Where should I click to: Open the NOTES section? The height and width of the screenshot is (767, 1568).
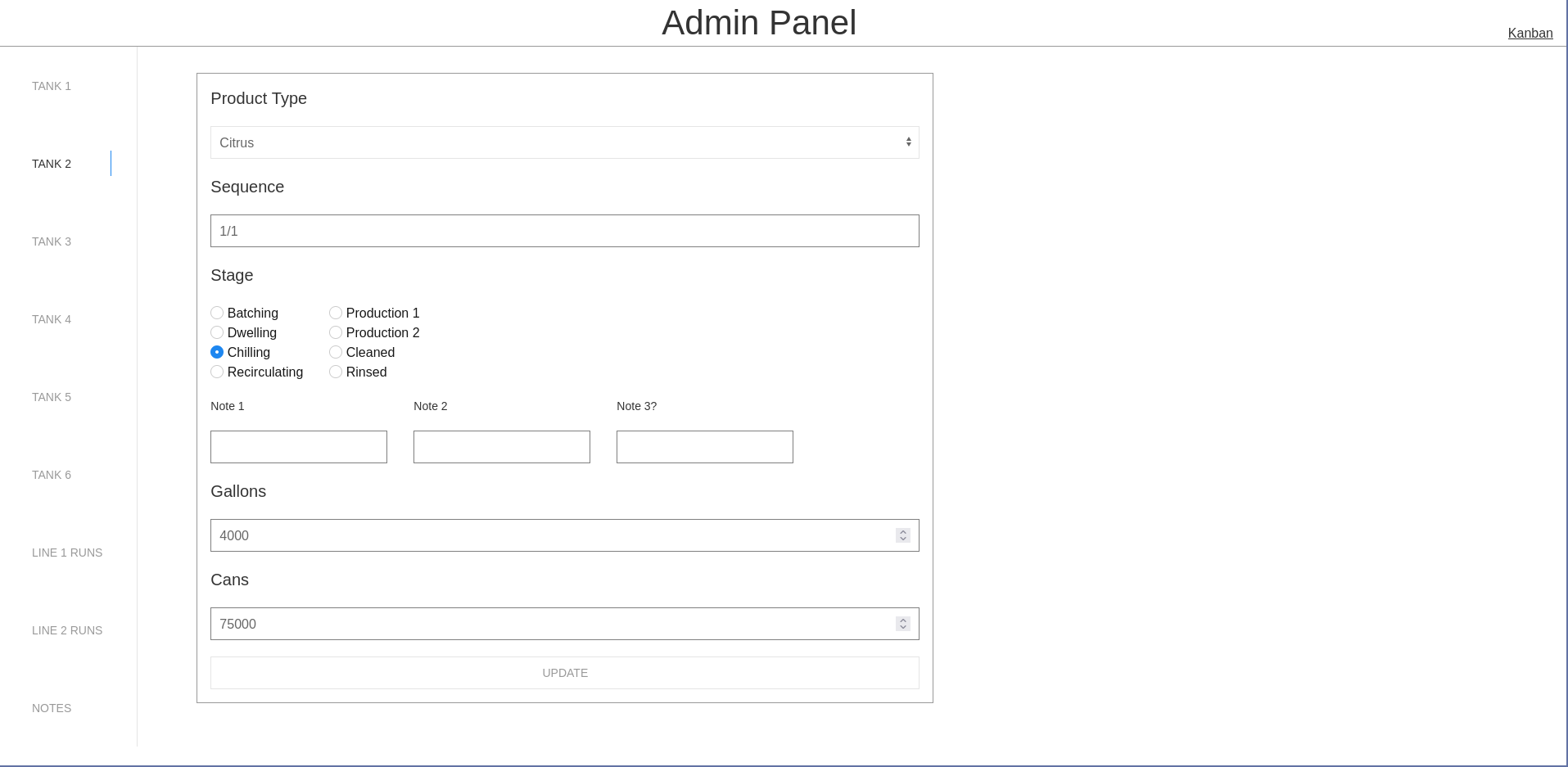51,708
